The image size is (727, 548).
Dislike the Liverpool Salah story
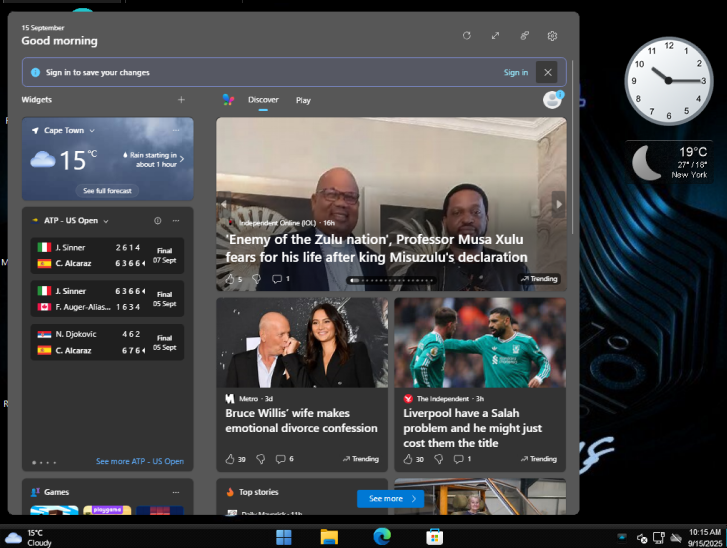point(439,459)
